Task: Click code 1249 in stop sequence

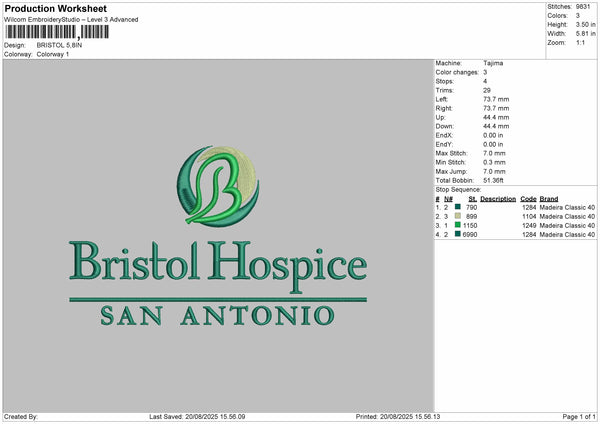Action: pos(529,225)
